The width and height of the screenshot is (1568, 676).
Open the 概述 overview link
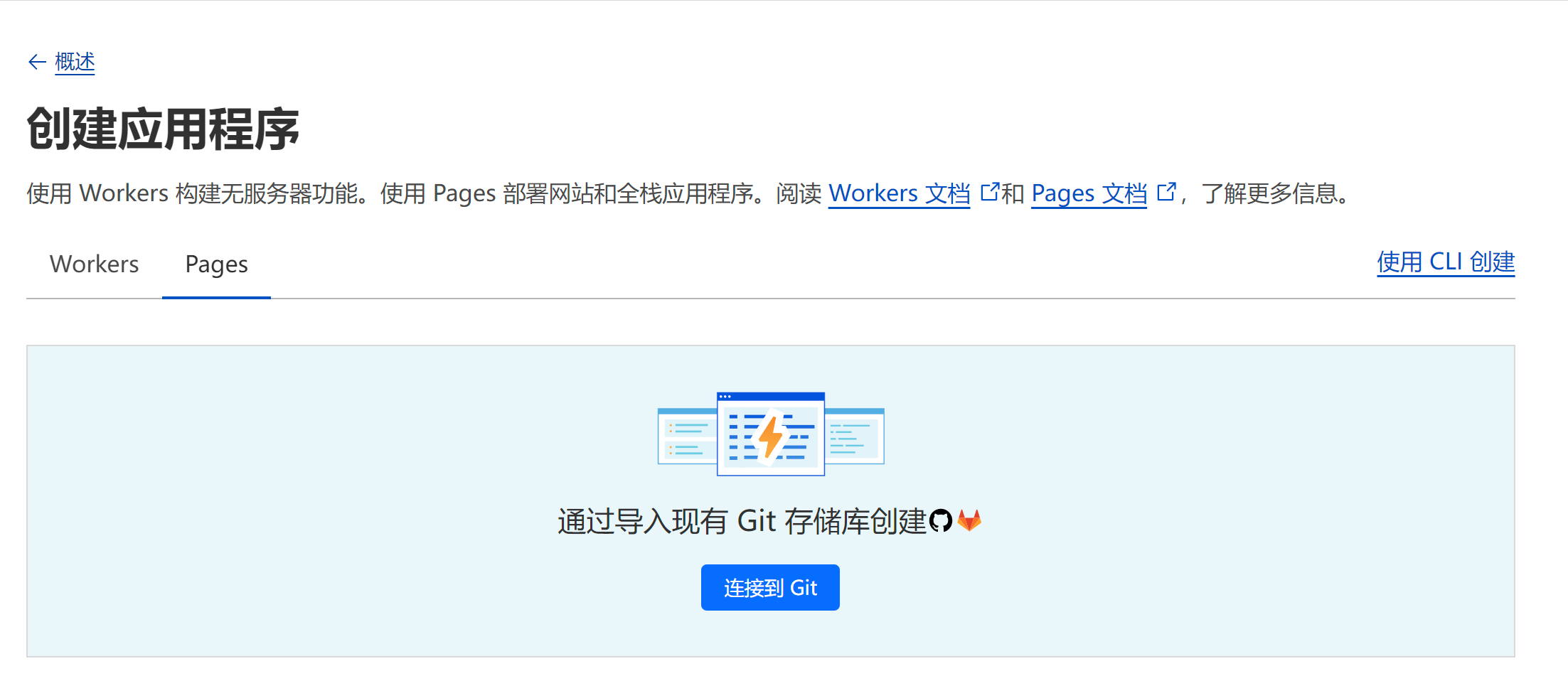click(75, 62)
